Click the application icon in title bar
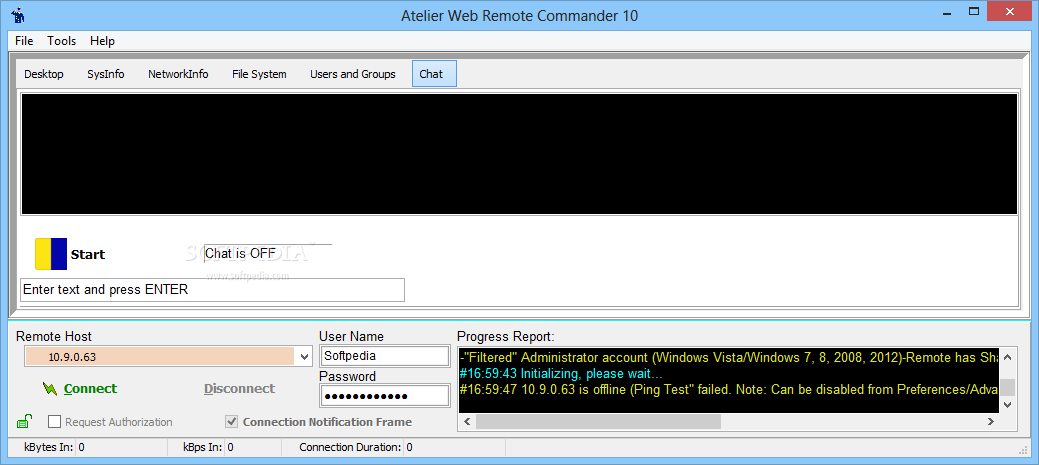This screenshot has width=1039, height=465. pyautogui.click(x=18, y=15)
